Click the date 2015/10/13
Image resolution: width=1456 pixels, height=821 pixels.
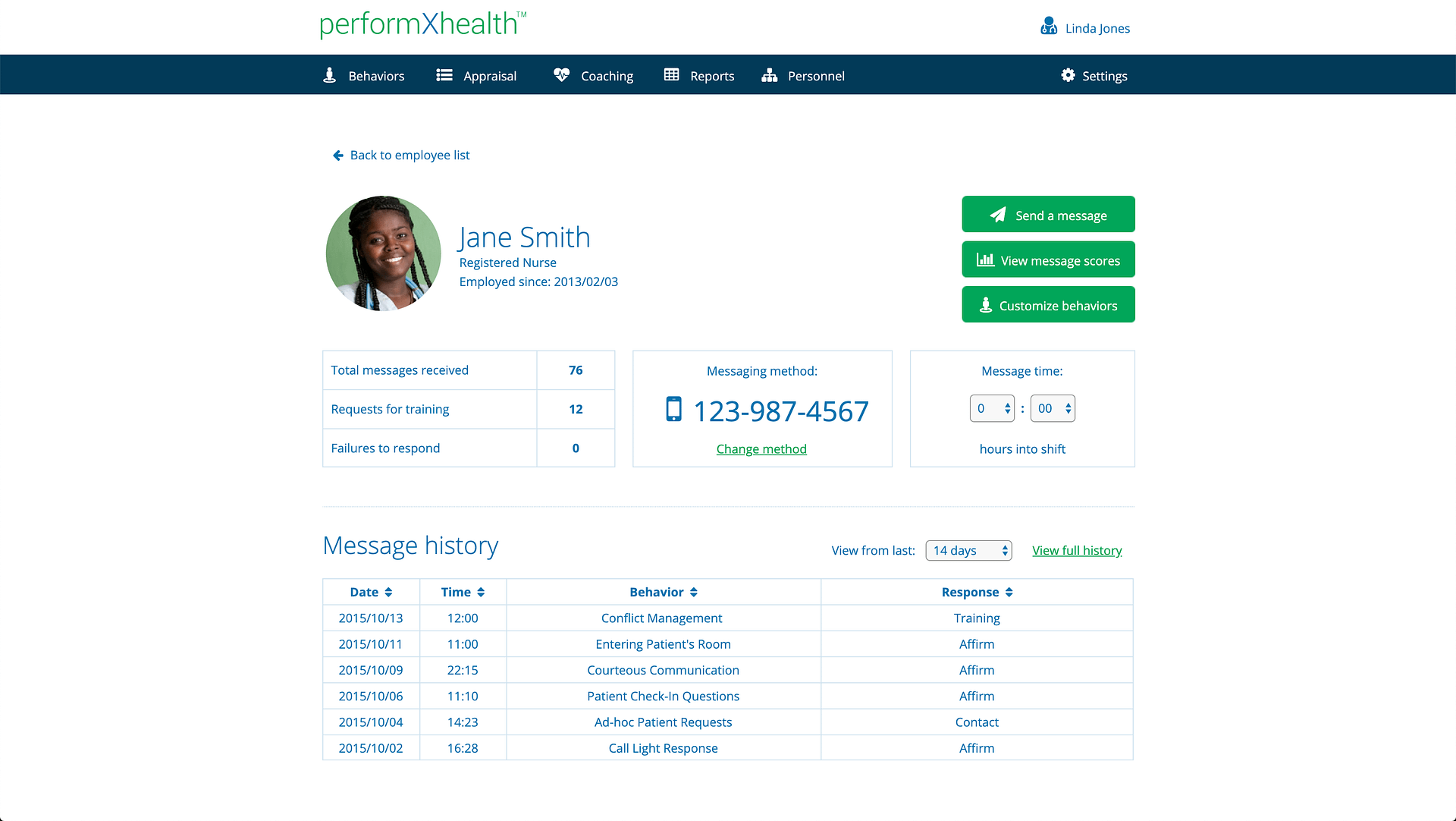(x=371, y=618)
